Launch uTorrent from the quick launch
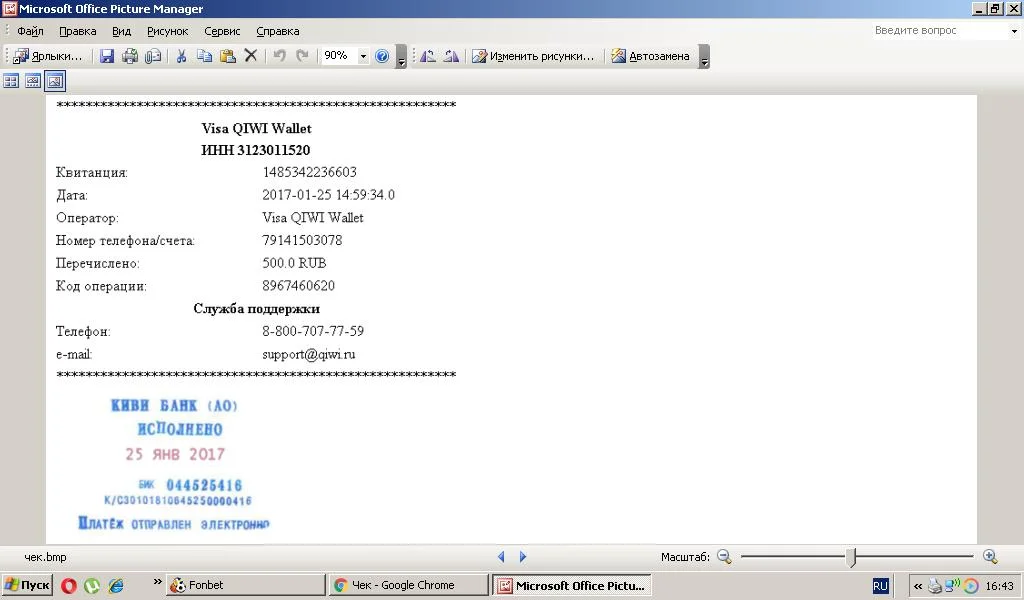Screen dimensions: 1024x600 pos(92,586)
